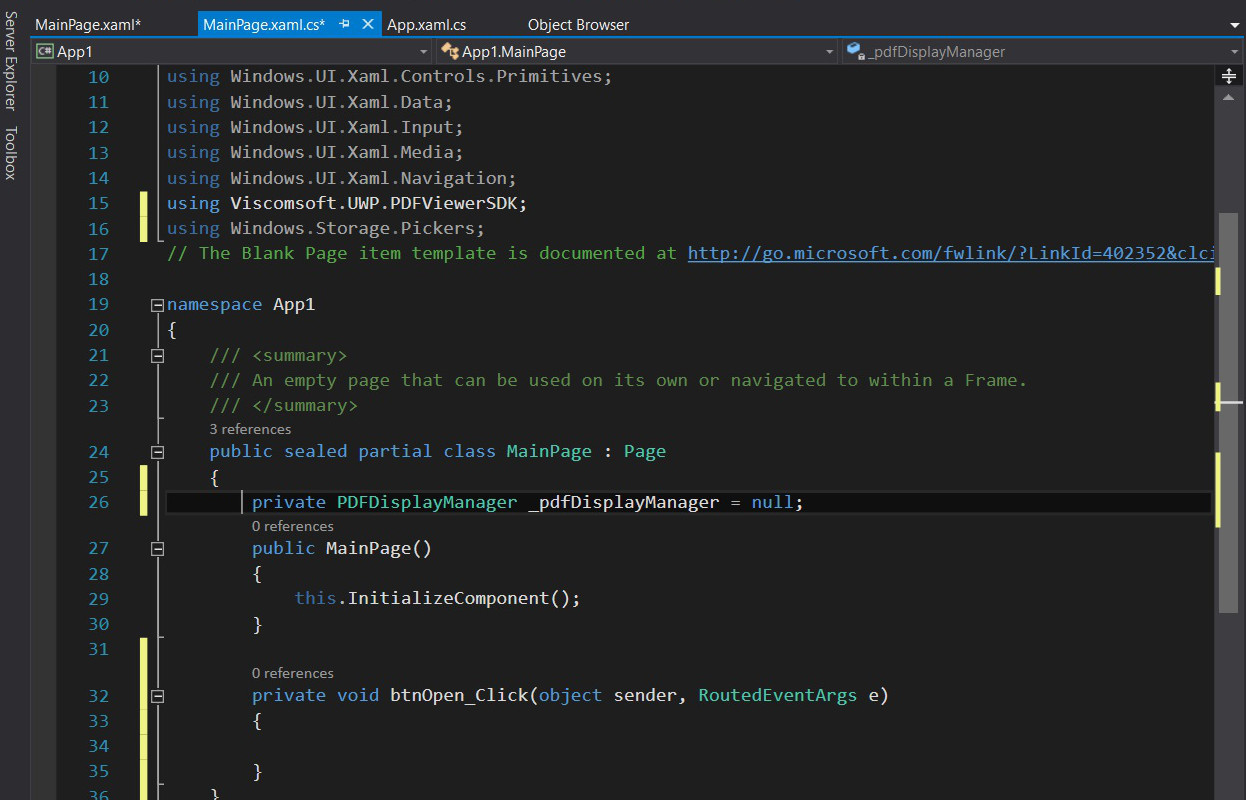
Task: Open the tab overflow list arrow
Action: tap(1234, 25)
